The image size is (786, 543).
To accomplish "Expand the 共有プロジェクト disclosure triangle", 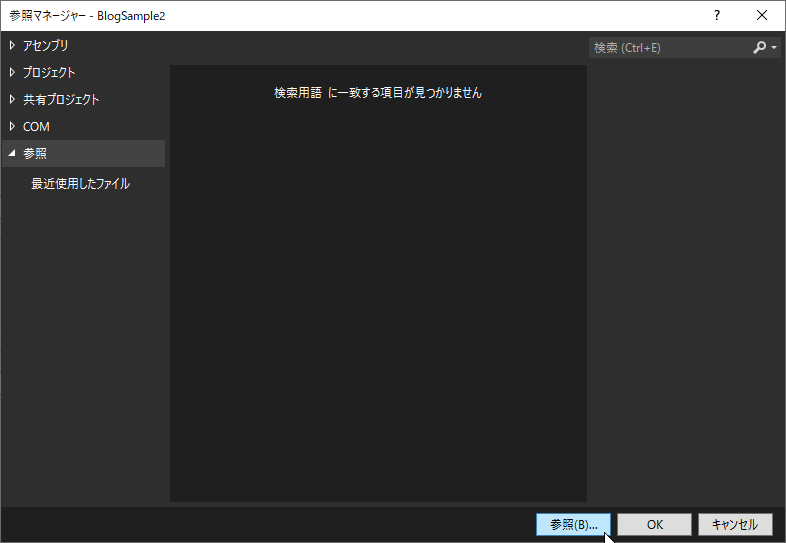I will coord(12,99).
